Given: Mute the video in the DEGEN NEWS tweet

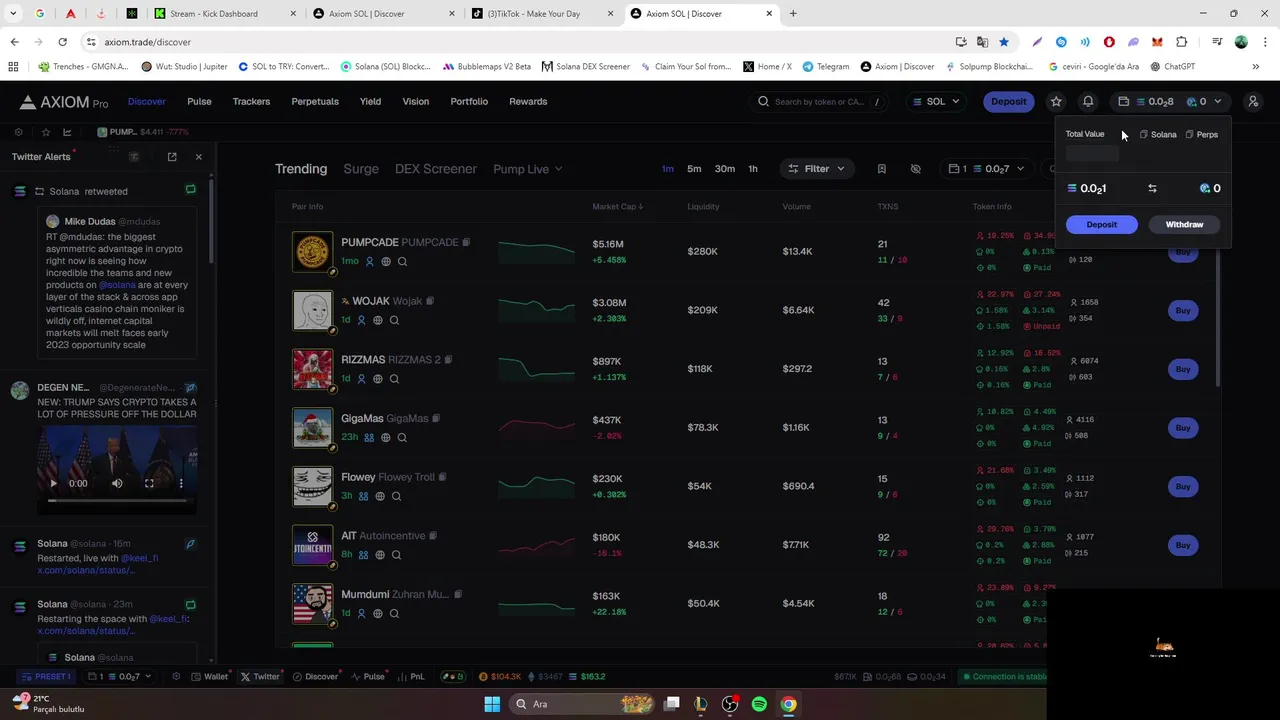Looking at the screenshot, I should (117, 483).
